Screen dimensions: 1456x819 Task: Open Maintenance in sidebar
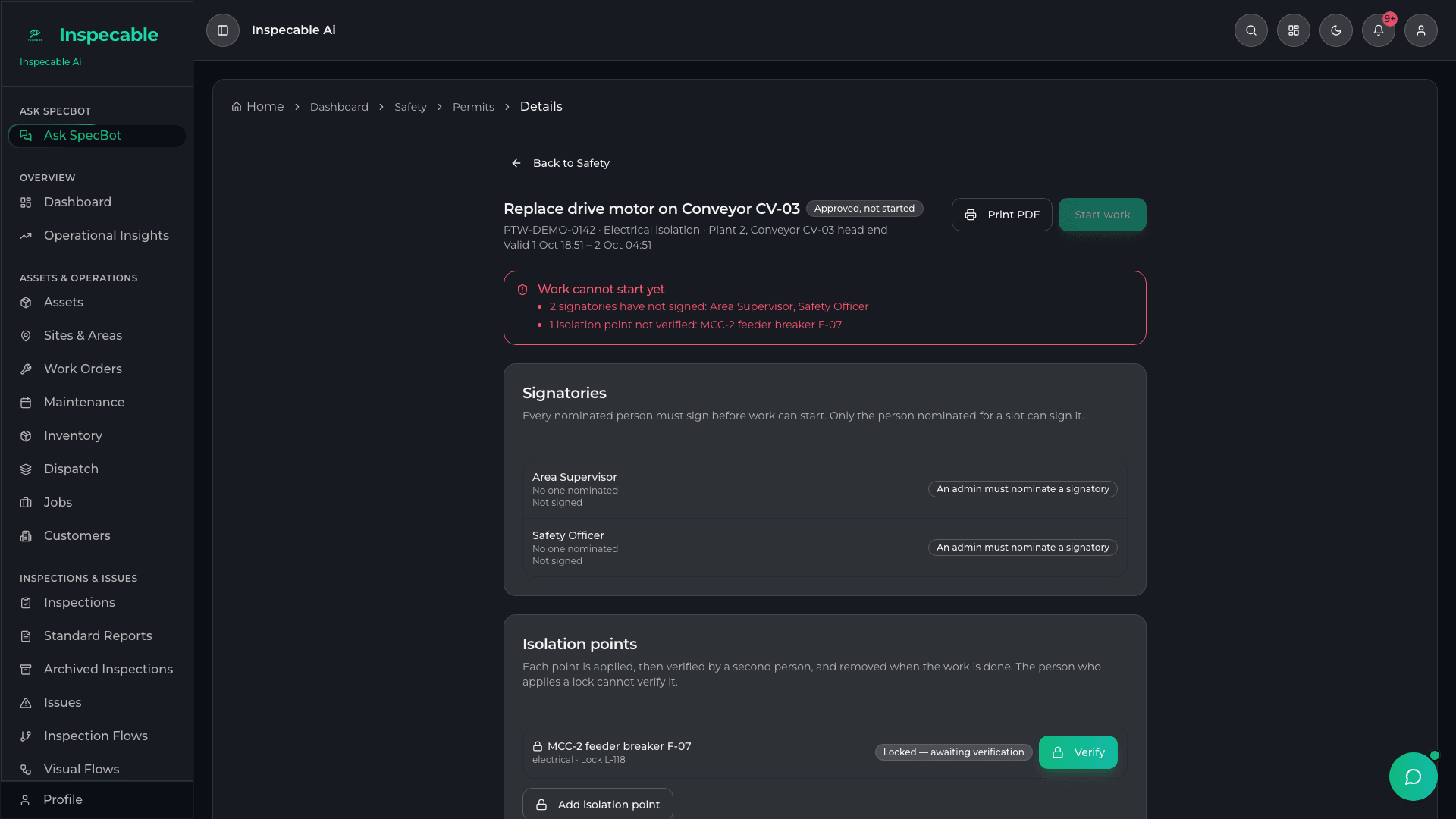pos(97,403)
